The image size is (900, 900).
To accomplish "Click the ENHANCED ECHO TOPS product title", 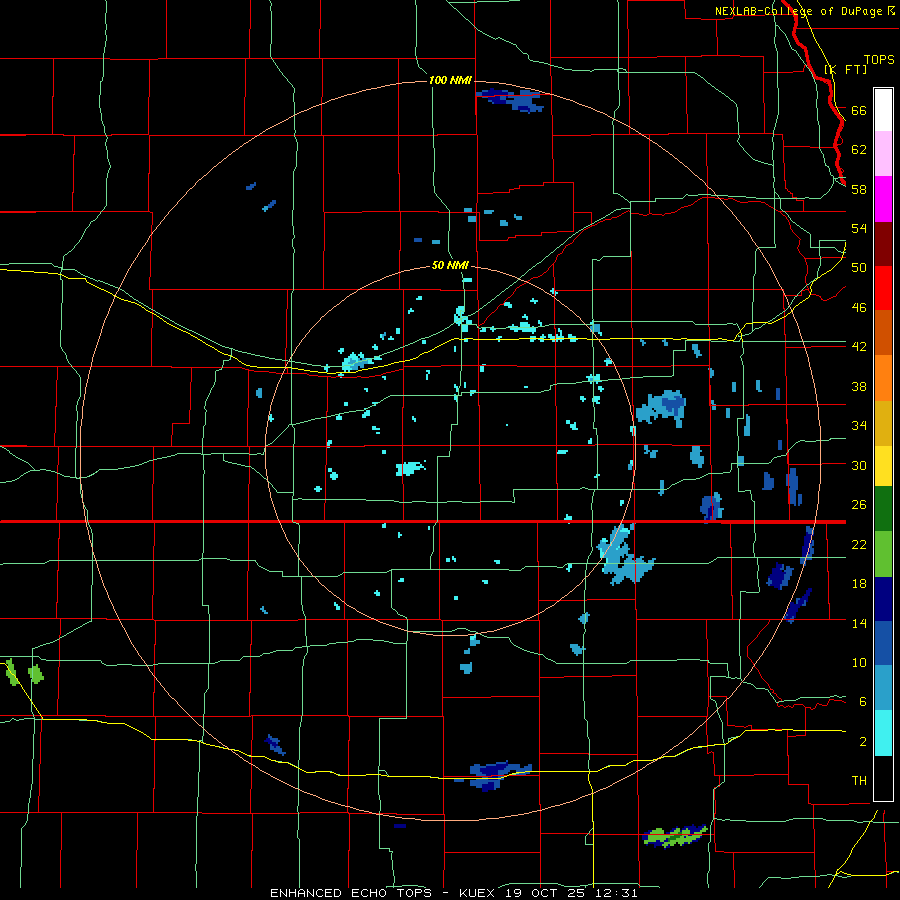I will coord(351,893).
